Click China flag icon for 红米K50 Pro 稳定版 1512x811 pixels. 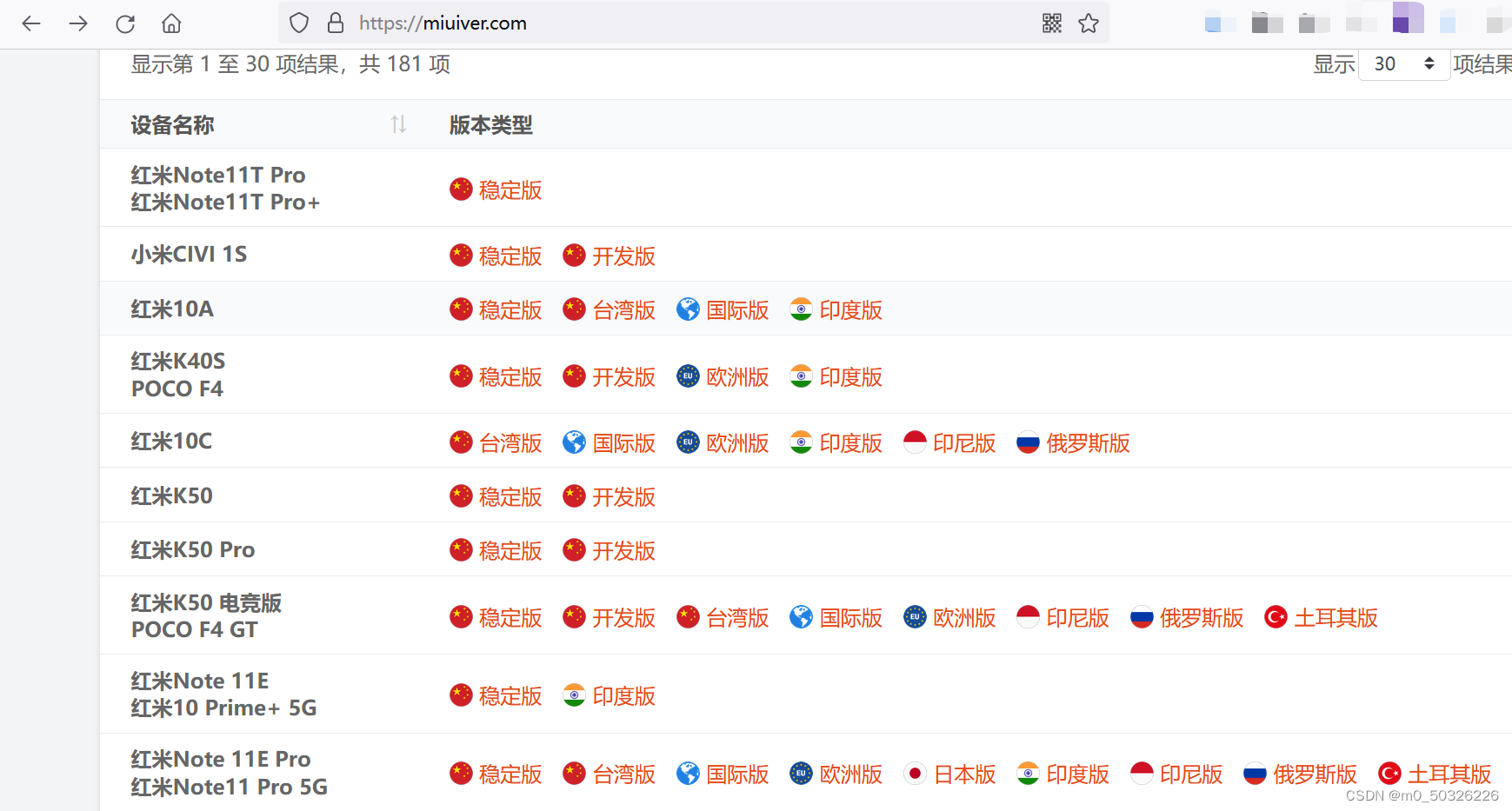point(461,550)
